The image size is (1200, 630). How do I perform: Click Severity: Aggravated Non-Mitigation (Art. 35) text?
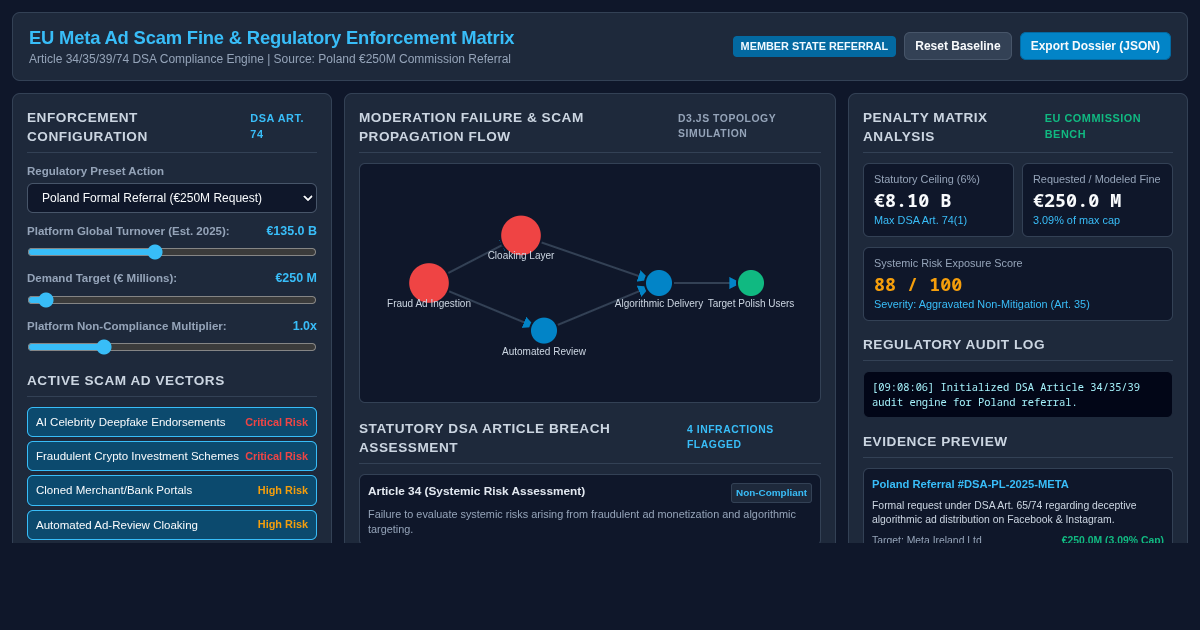coord(982,304)
